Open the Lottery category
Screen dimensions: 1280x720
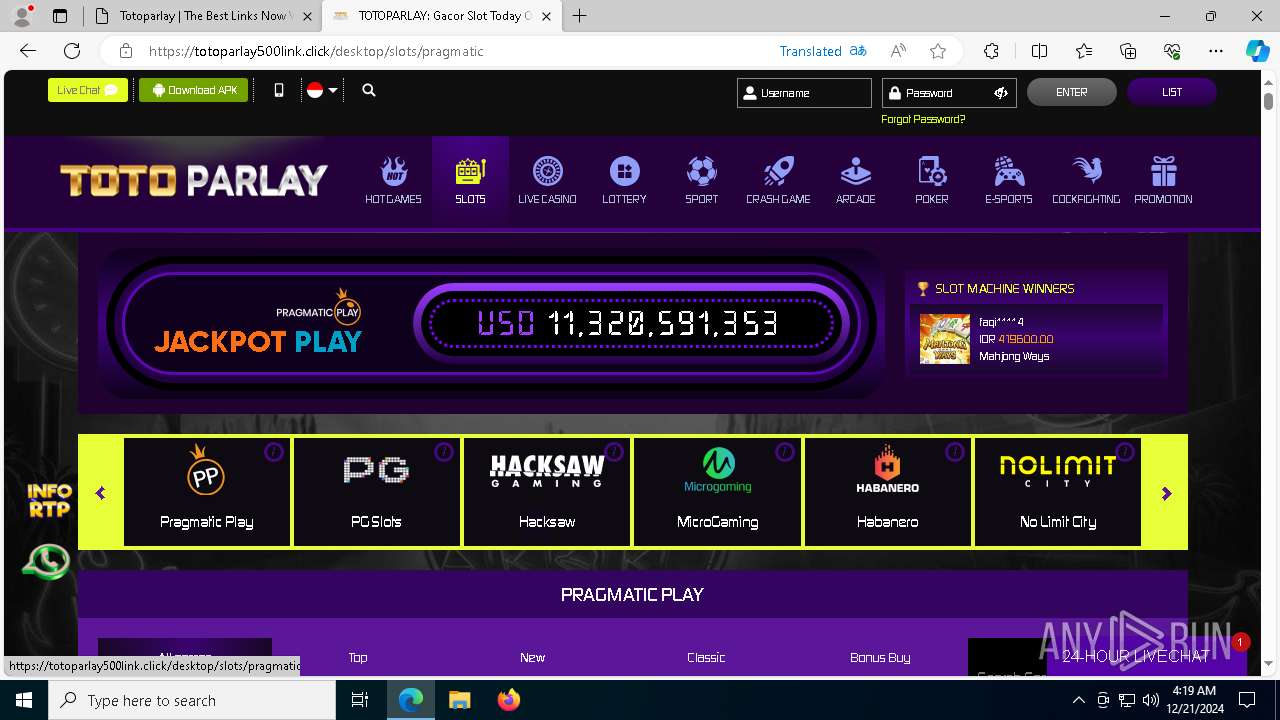[x=624, y=181]
